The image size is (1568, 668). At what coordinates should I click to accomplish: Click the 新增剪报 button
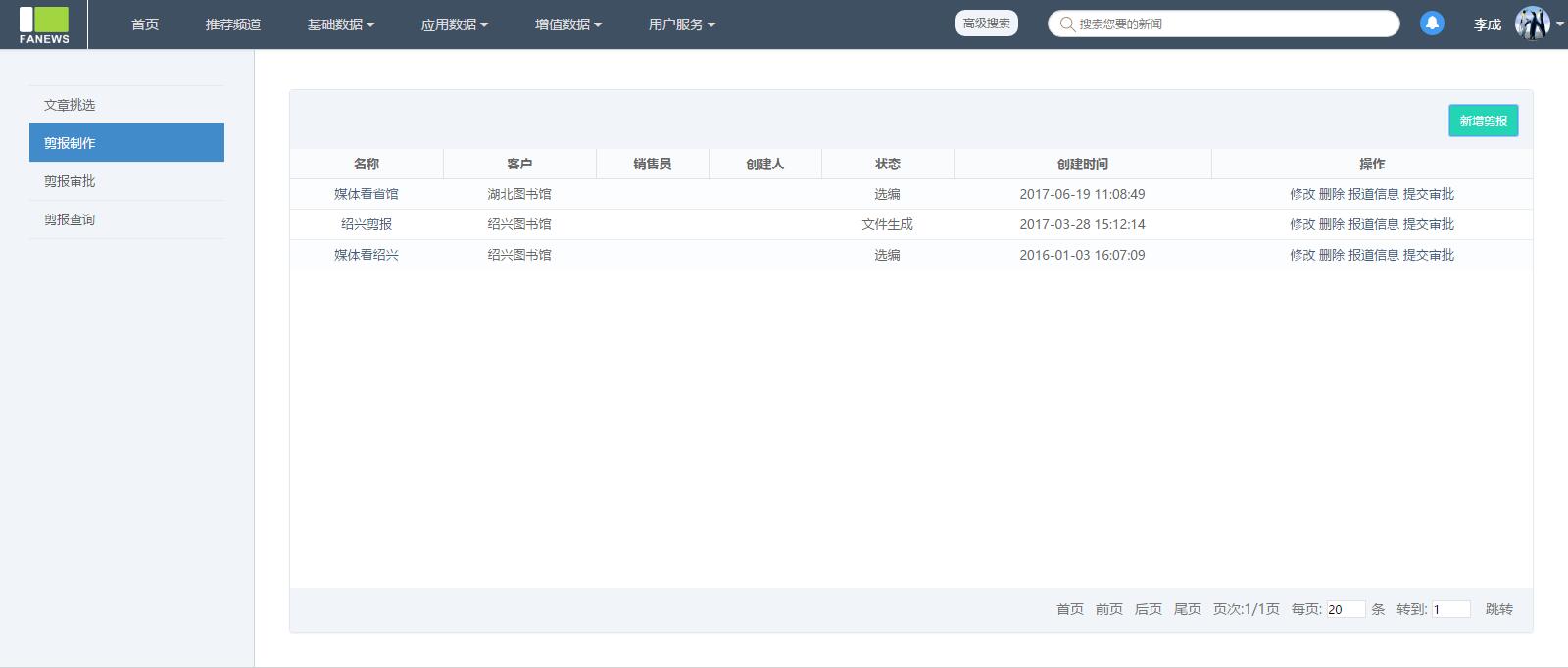[x=1484, y=120]
